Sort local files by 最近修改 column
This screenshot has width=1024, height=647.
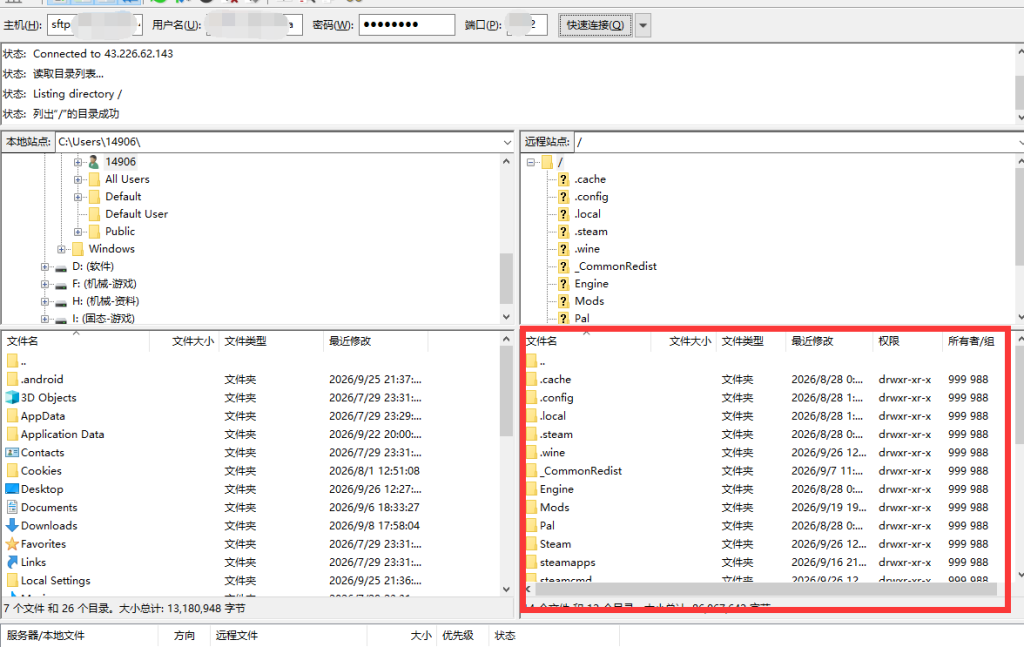tap(376, 341)
